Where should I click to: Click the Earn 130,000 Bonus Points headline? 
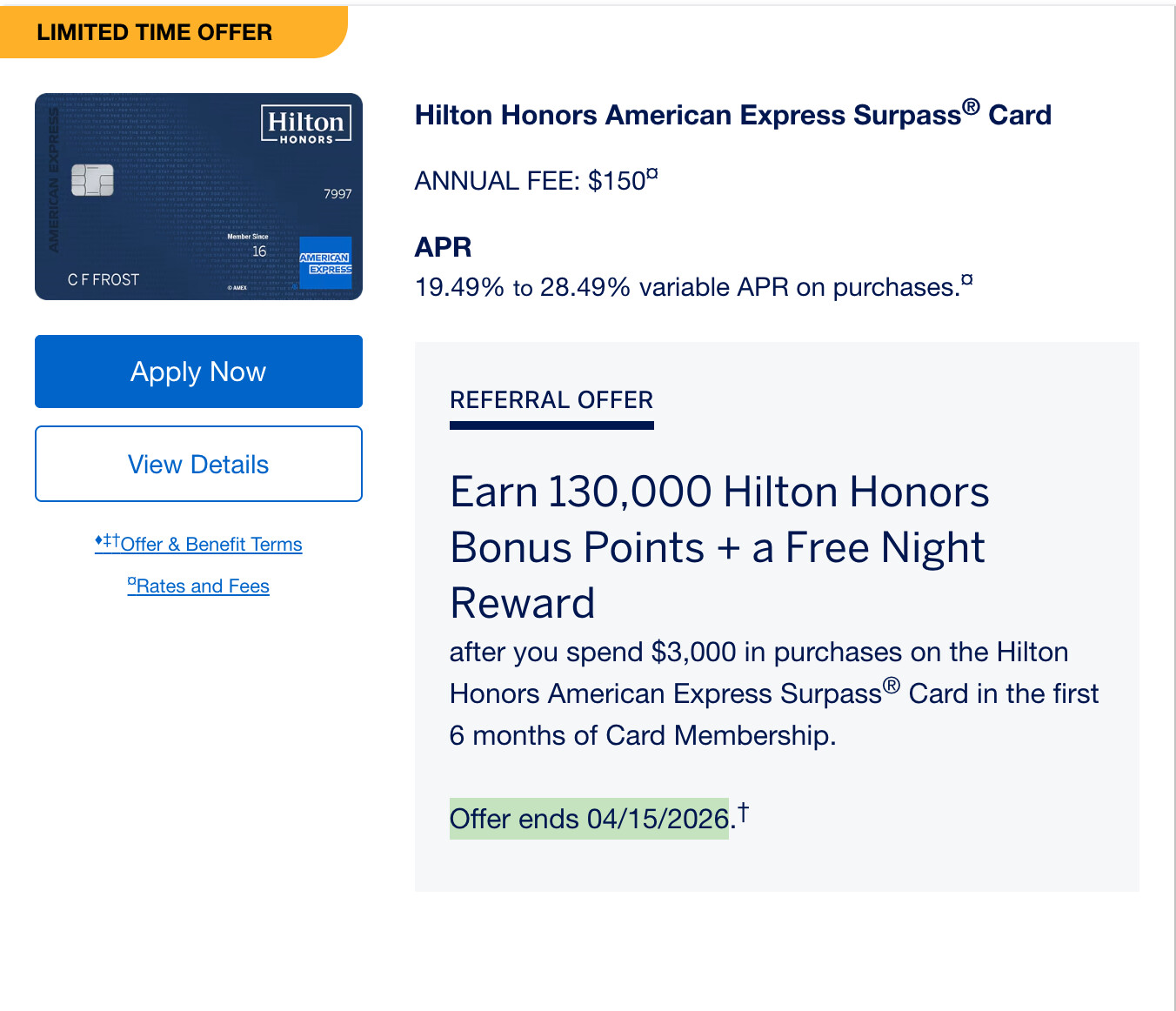pyautogui.click(x=718, y=547)
